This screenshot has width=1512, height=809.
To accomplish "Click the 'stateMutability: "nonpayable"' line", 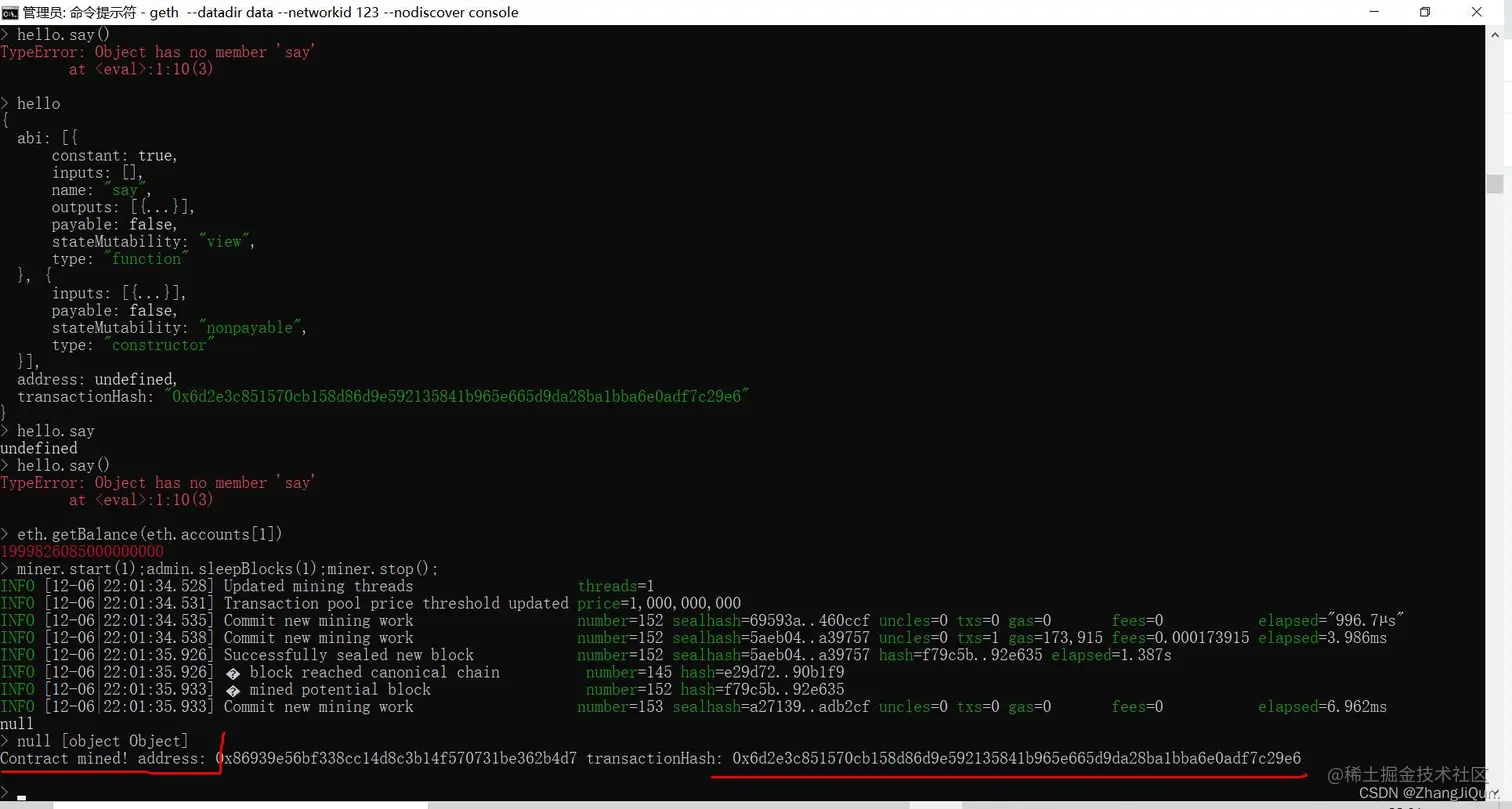I will click(x=179, y=328).
